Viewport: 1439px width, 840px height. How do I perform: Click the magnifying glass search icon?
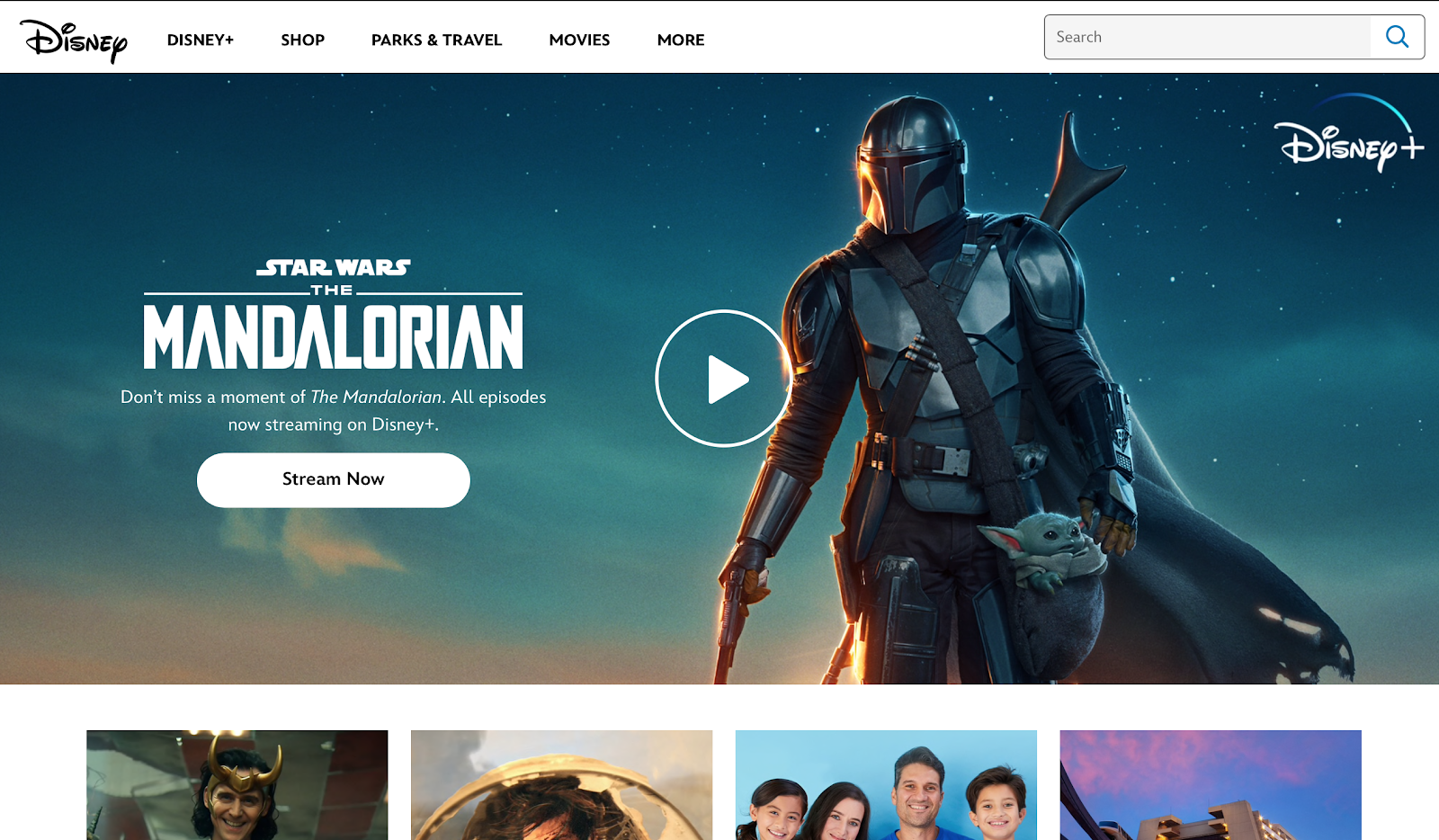1397,37
